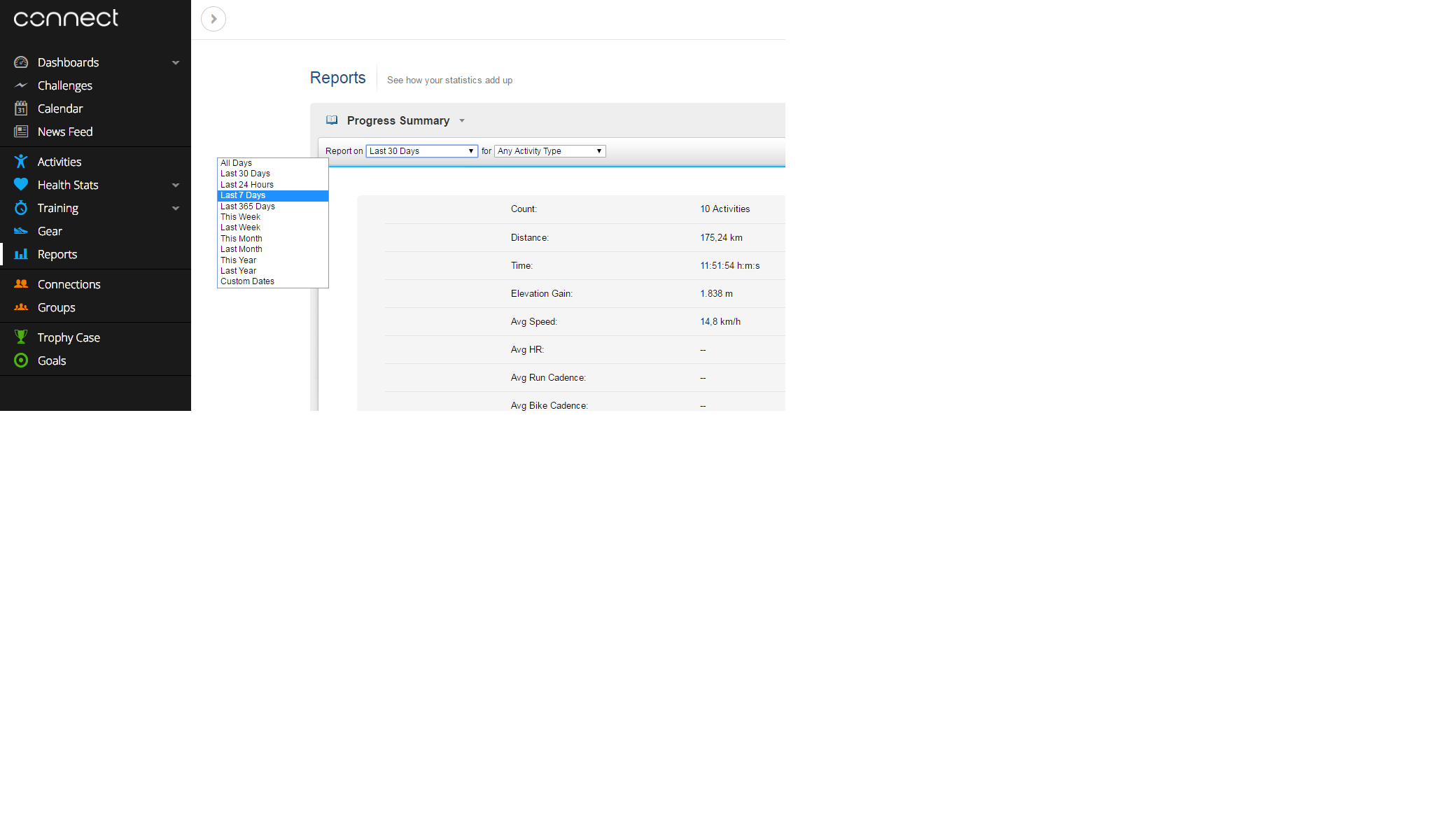Click the Health Stats heart icon
This screenshot has width=1456, height=819.
[21, 185]
